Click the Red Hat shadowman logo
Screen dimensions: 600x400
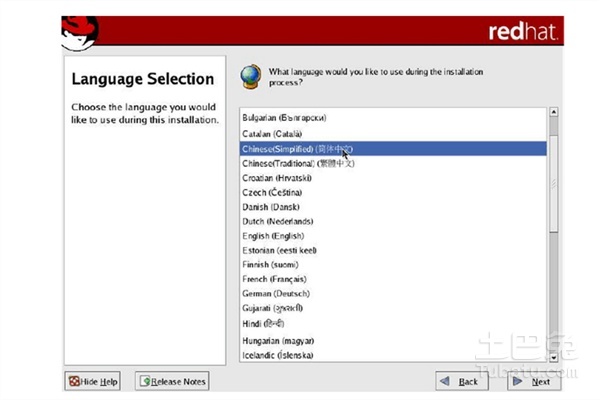(x=79, y=34)
